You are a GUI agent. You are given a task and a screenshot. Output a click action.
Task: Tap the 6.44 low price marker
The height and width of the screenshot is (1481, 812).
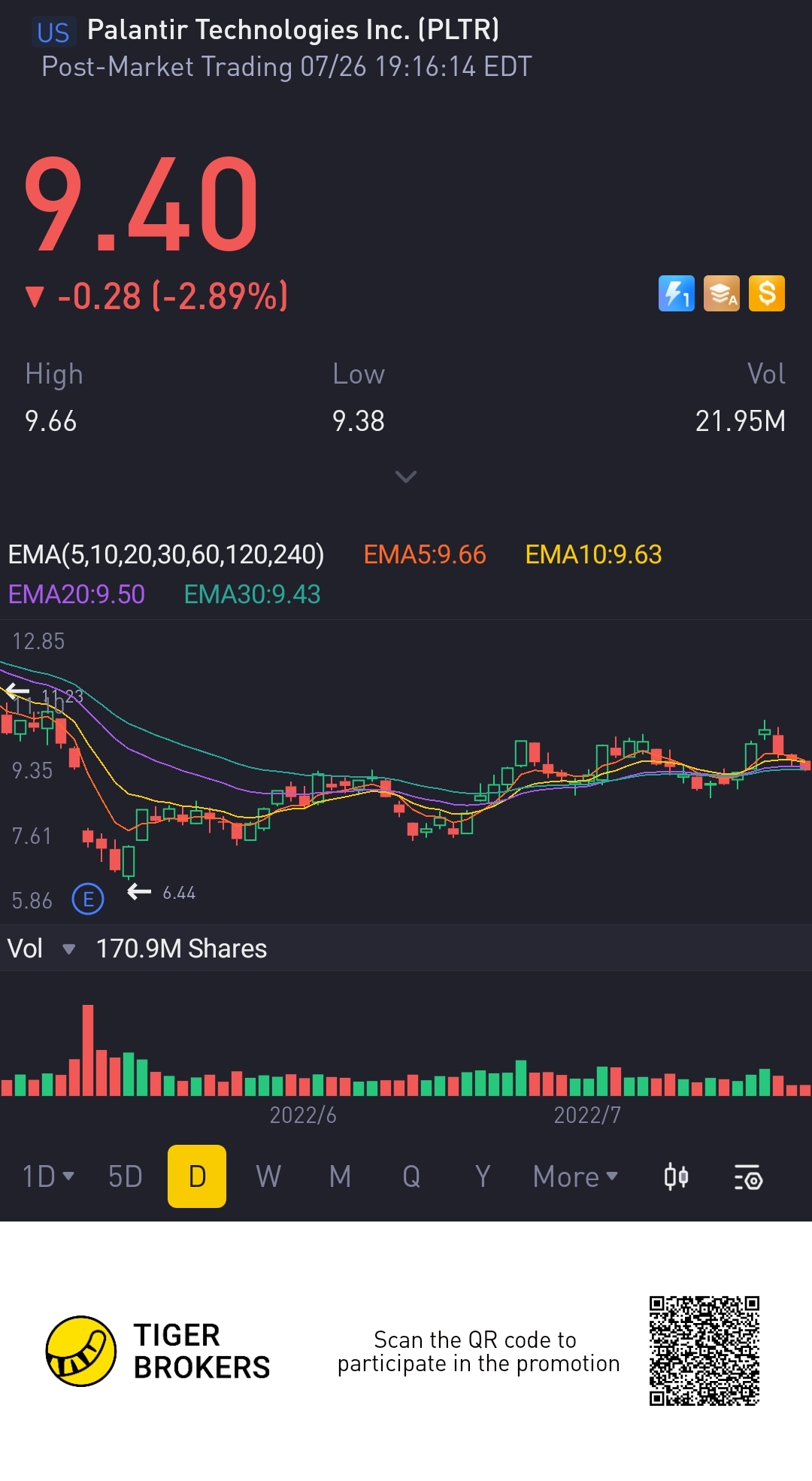[x=179, y=893]
